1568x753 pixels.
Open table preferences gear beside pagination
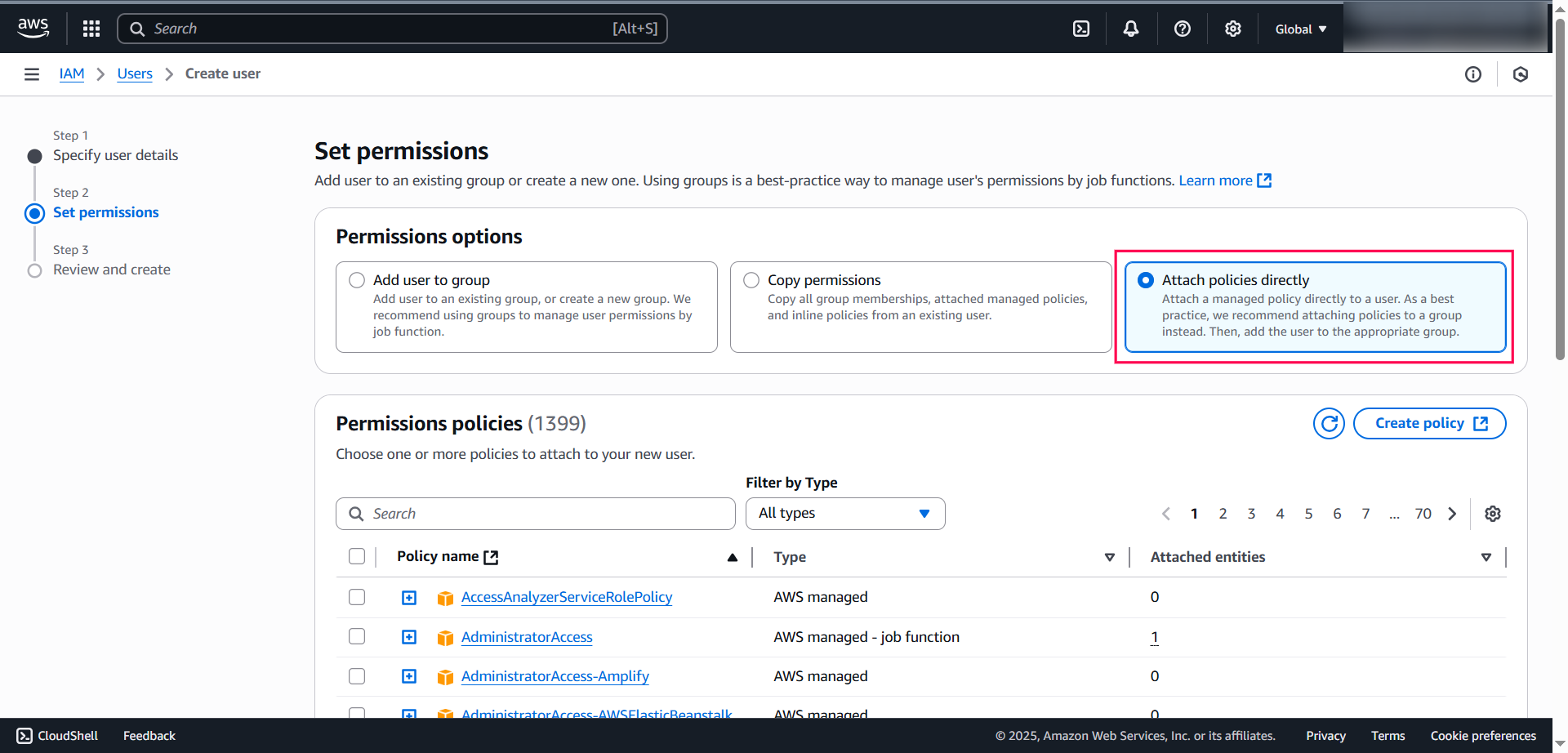pyautogui.click(x=1493, y=513)
